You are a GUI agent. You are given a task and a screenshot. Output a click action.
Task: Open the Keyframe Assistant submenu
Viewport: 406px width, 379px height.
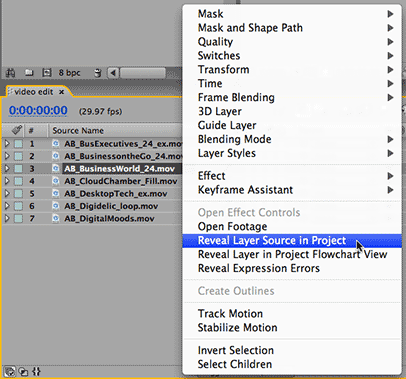tap(292, 190)
